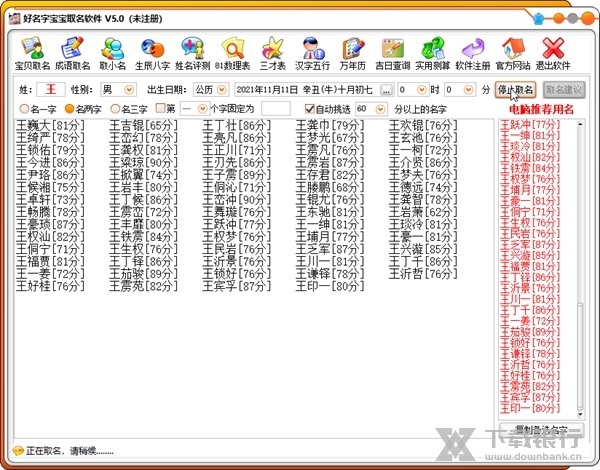Open the 60 score threshold dropdown
Image resolution: width=600 pixels, height=470 pixels.
tap(380, 109)
